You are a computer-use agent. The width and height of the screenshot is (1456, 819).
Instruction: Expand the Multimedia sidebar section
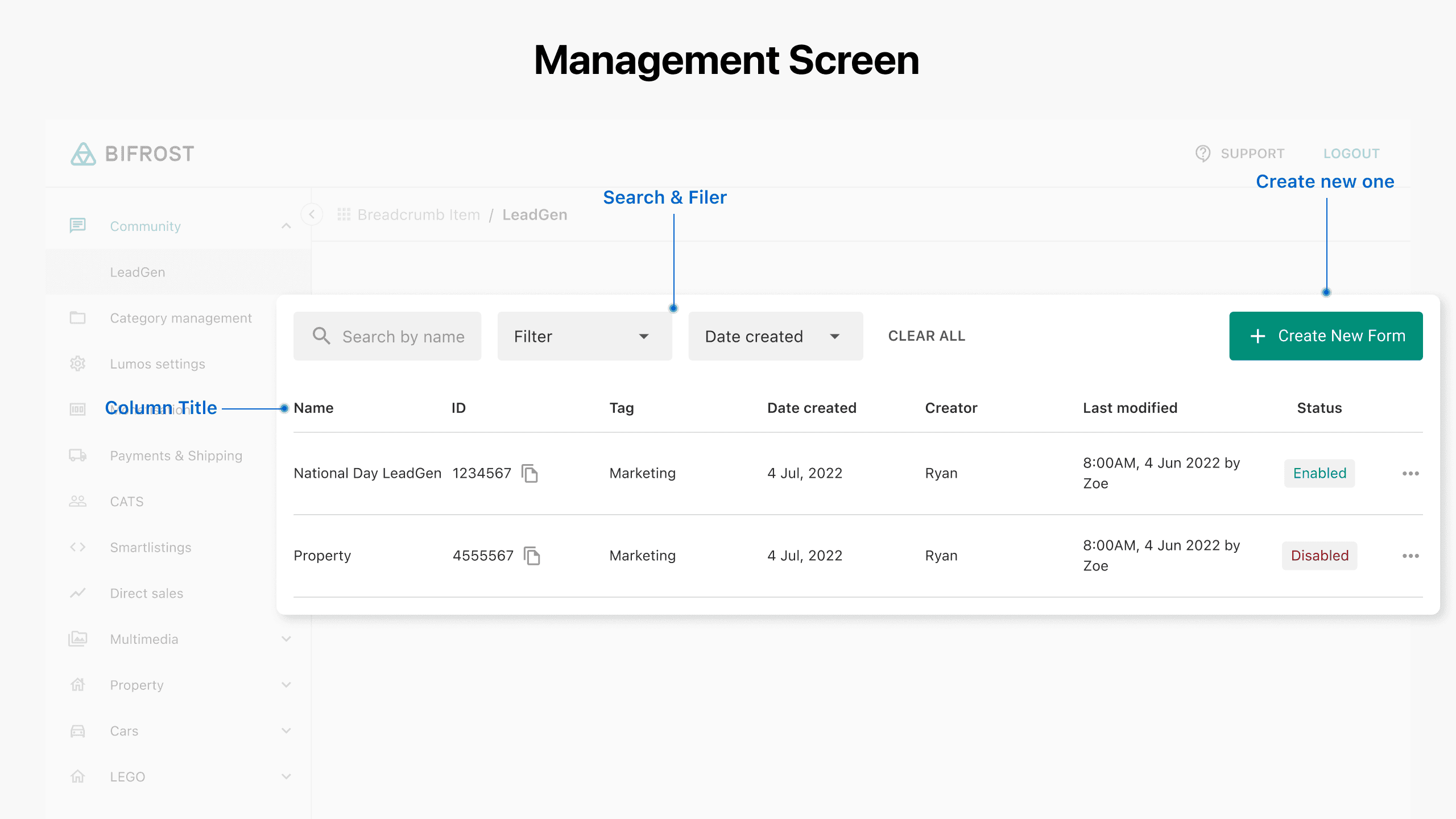pyautogui.click(x=286, y=639)
